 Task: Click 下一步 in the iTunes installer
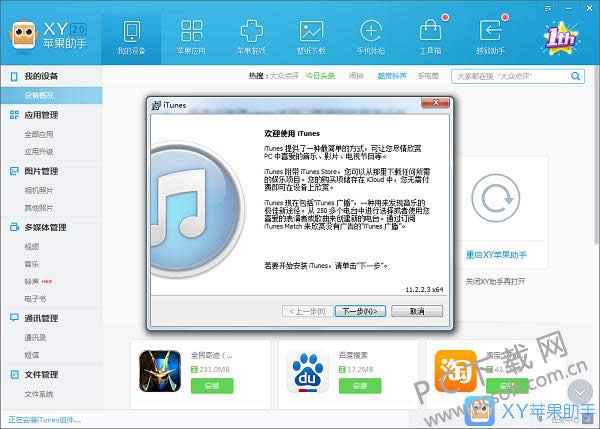(360, 311)
